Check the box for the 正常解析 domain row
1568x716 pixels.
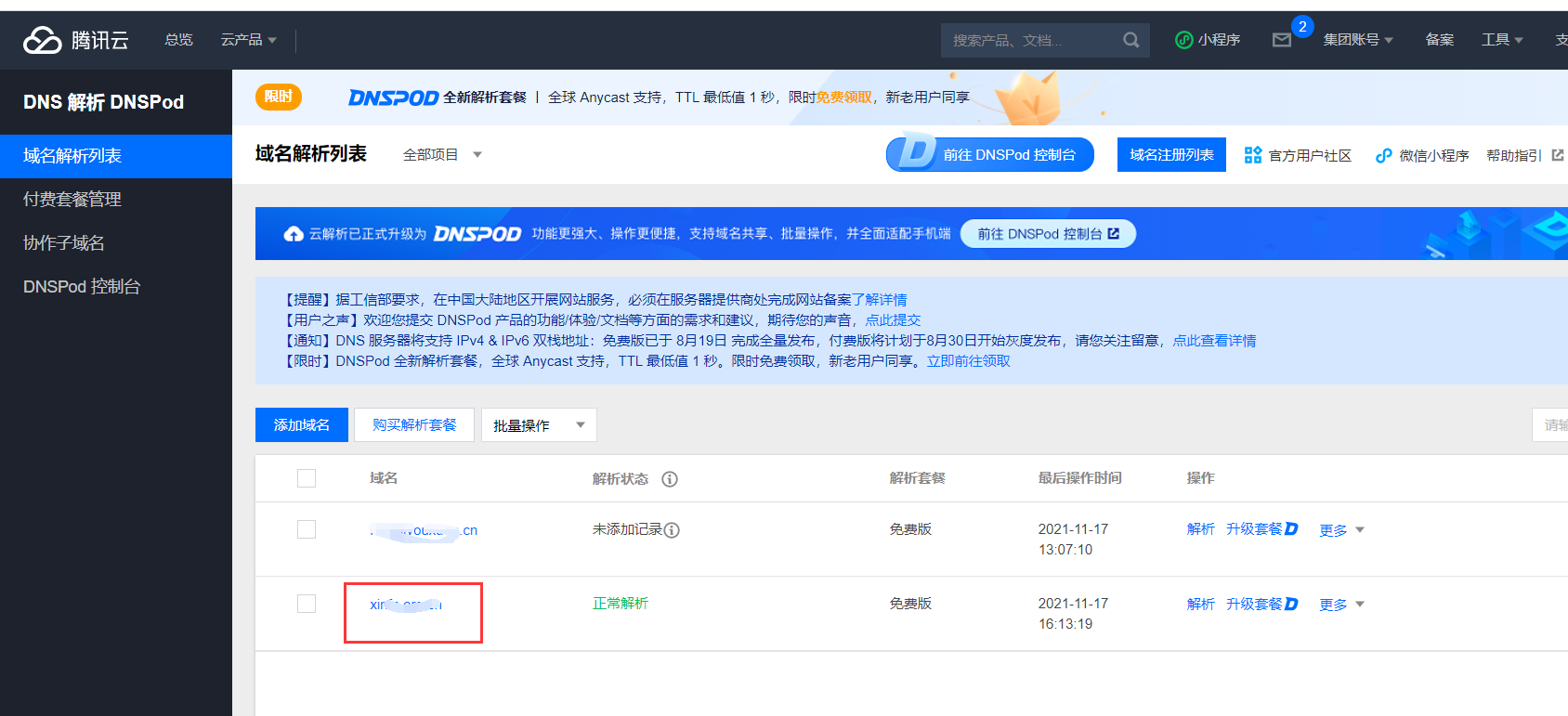click(307, 604)
